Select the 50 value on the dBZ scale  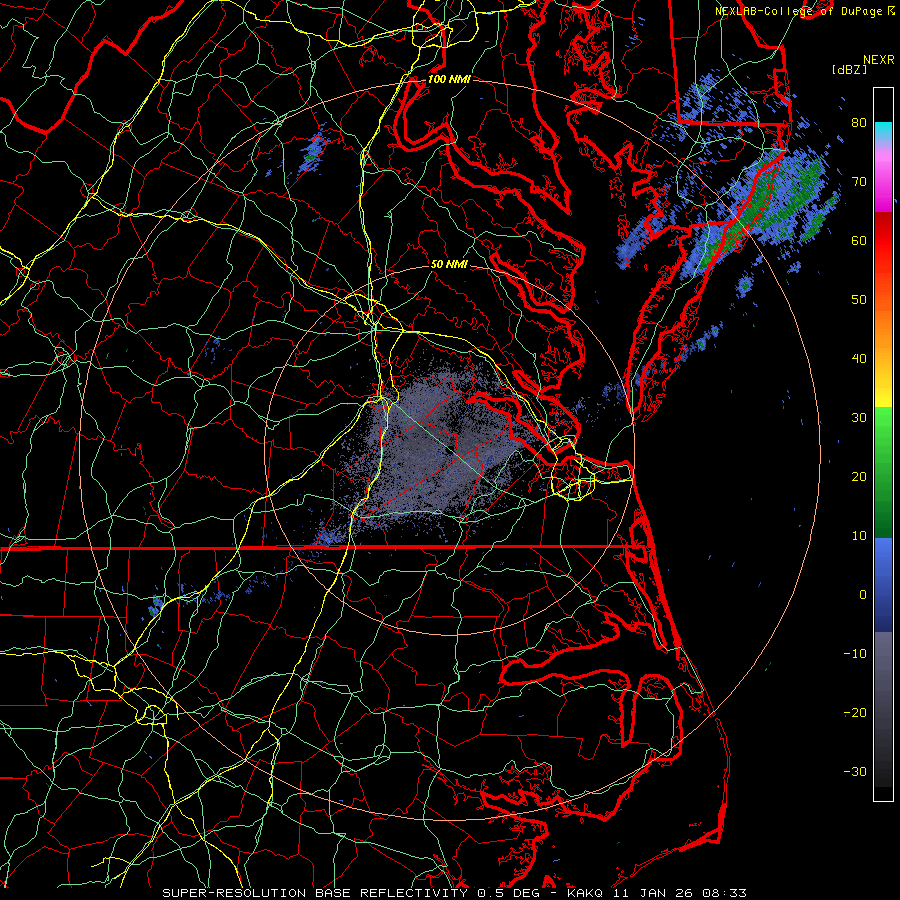coord(859,300)
